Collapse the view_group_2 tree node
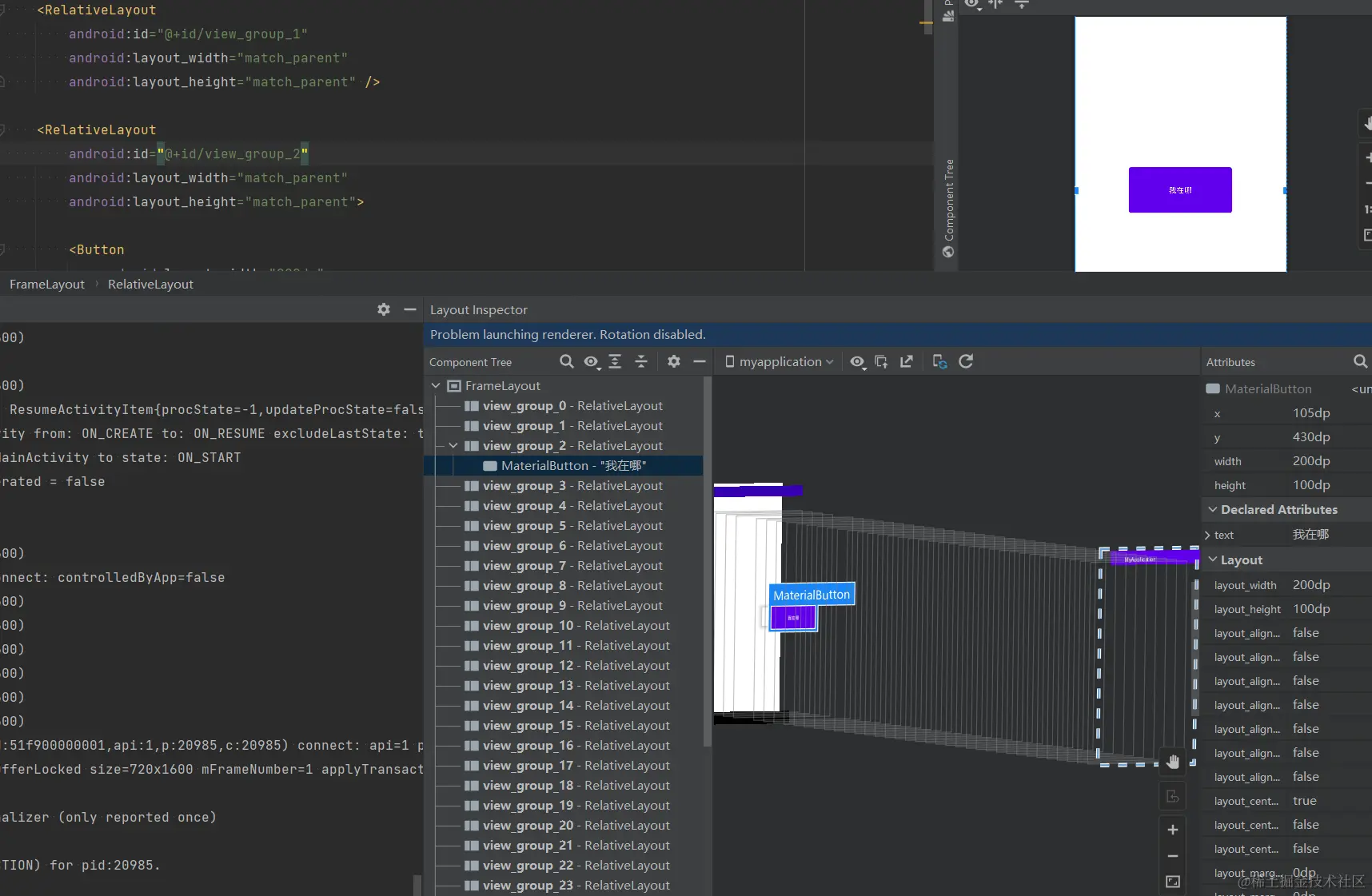This screenshot has width=1372, height=896. tap(453, 445)
